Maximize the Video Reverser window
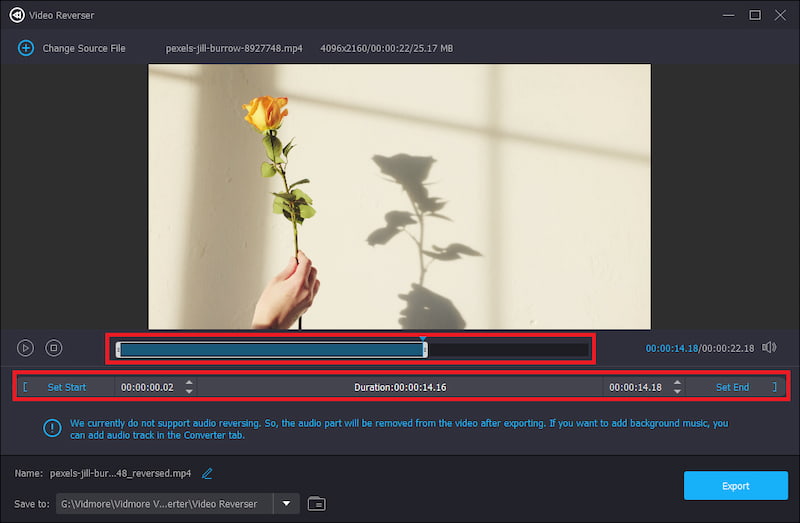Image resolution: width=800 pixels, height=523 pixels. click(755, 15)
